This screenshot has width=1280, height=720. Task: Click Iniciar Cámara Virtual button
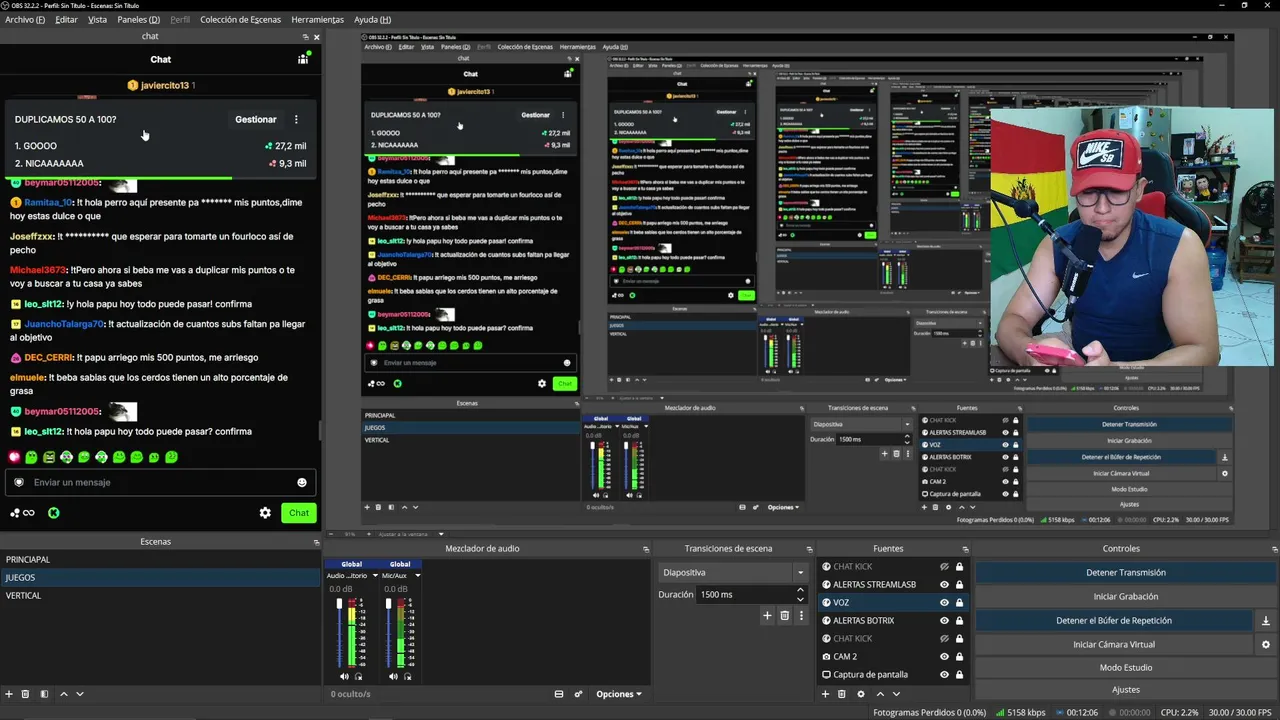pos(1113,645)
